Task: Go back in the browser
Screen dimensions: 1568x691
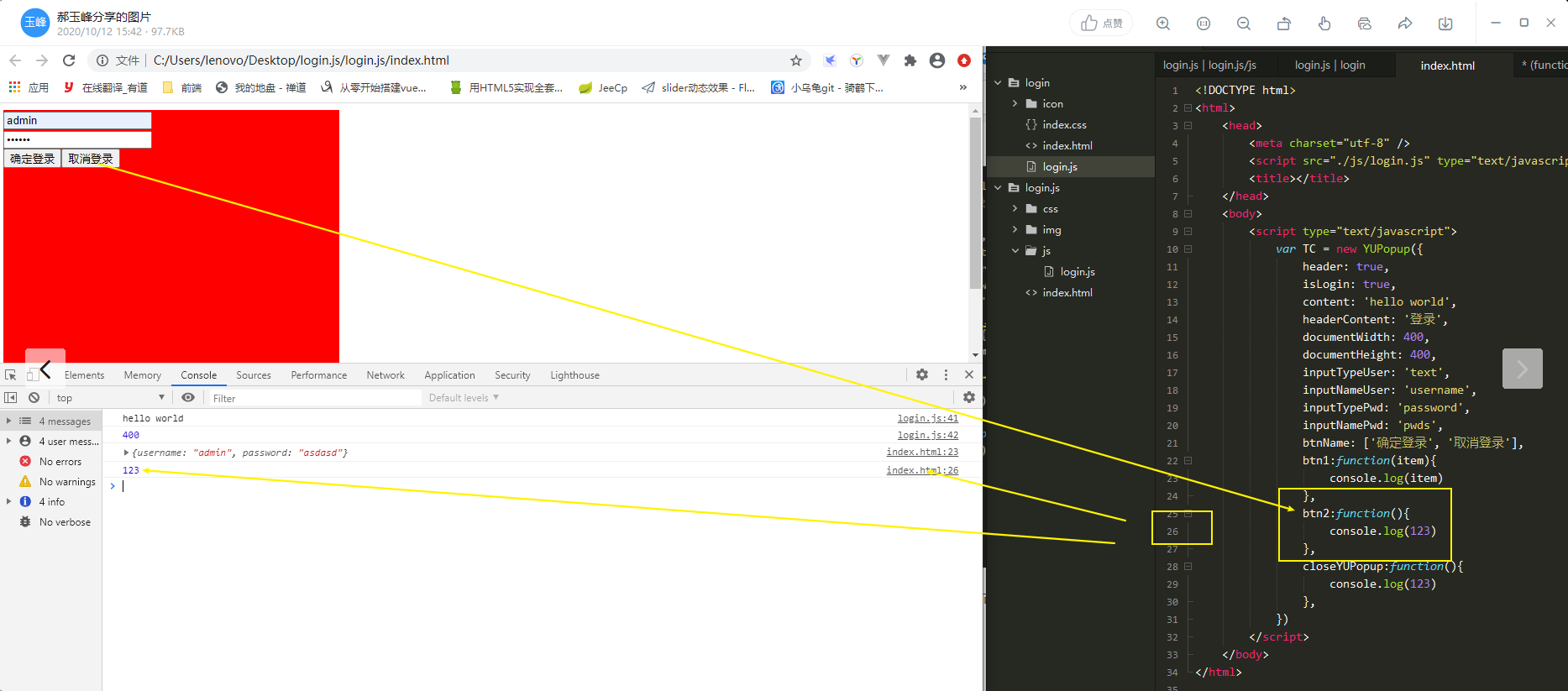Action: point(15,60)
